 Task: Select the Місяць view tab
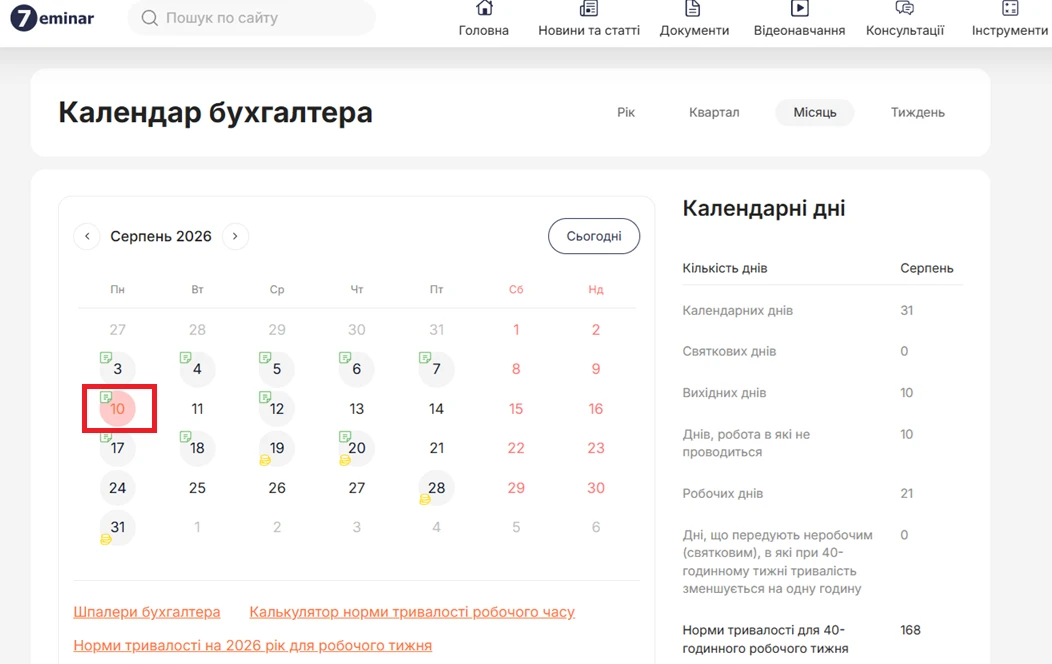(814, 113)
